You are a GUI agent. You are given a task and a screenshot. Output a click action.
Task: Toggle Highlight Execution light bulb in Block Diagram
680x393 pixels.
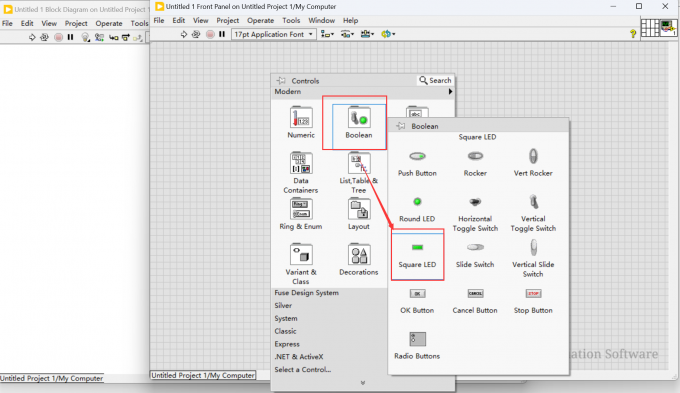(85, 38)
